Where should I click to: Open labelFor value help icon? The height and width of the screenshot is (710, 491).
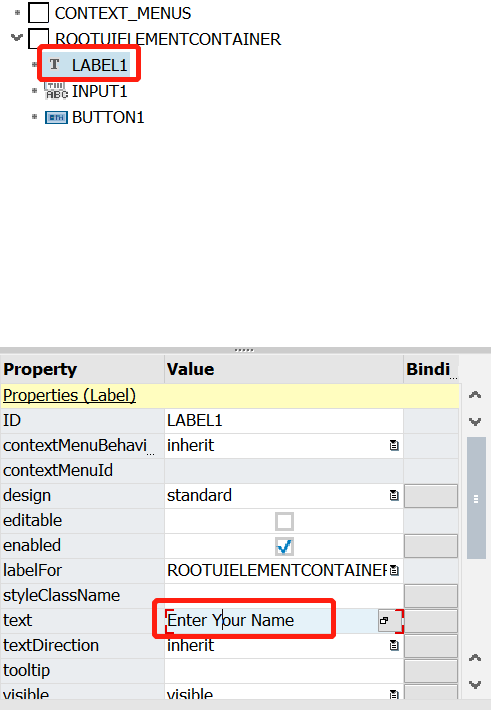pyautogui.click(x=394, y=571)
